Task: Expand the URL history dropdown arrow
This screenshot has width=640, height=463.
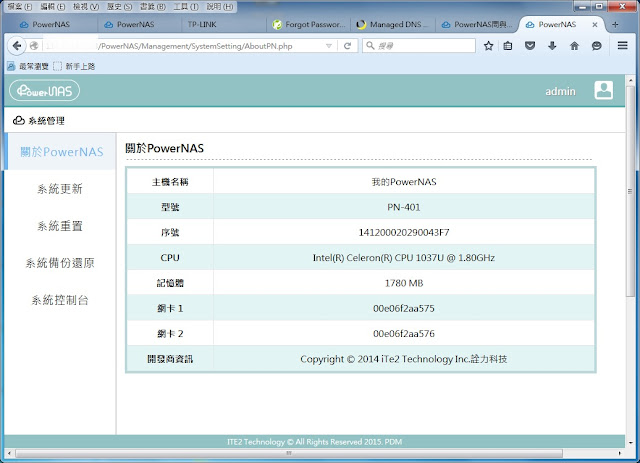Action: tap(329, 46)
